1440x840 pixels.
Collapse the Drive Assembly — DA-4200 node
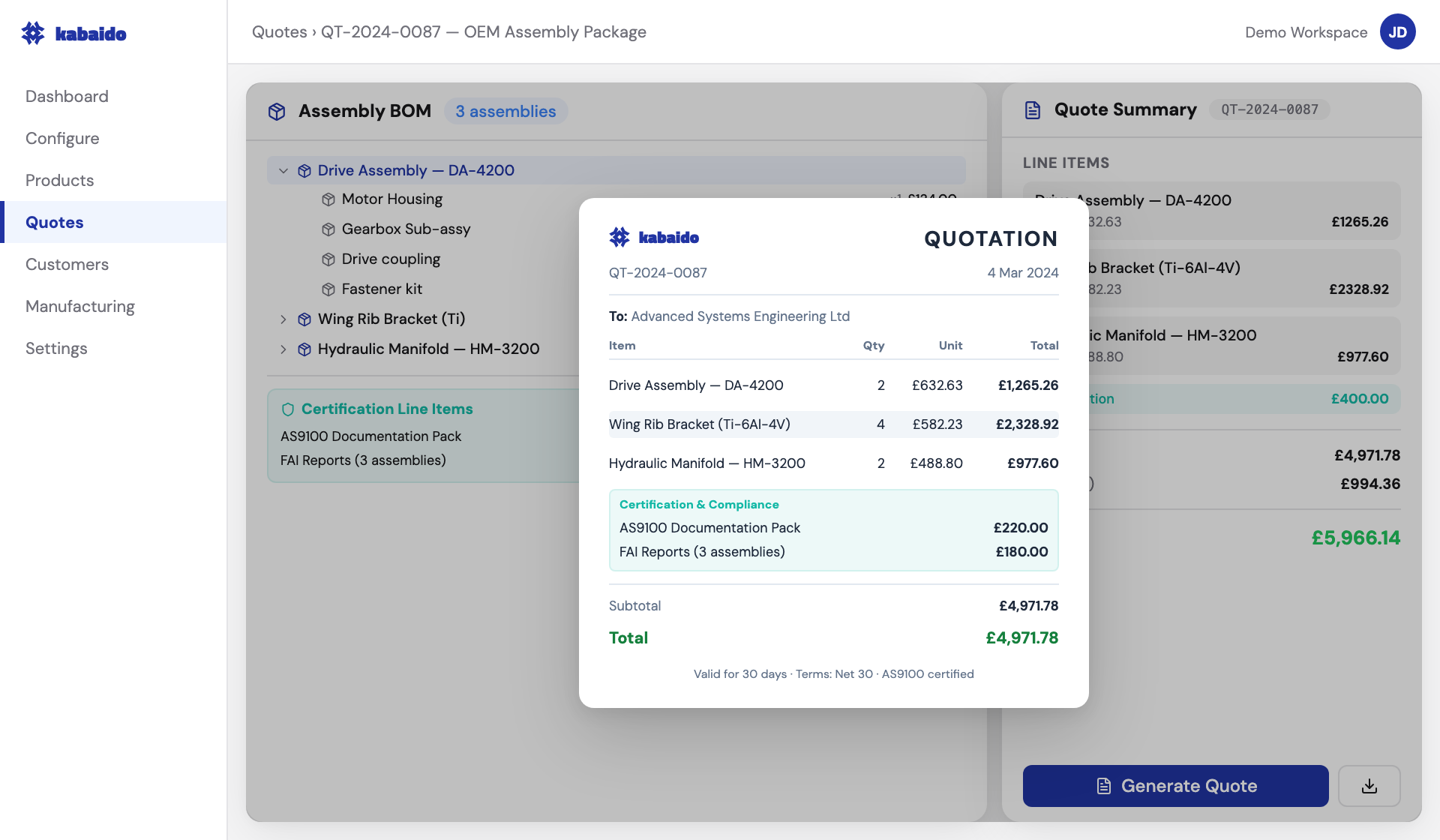click(x=283, y=170)
